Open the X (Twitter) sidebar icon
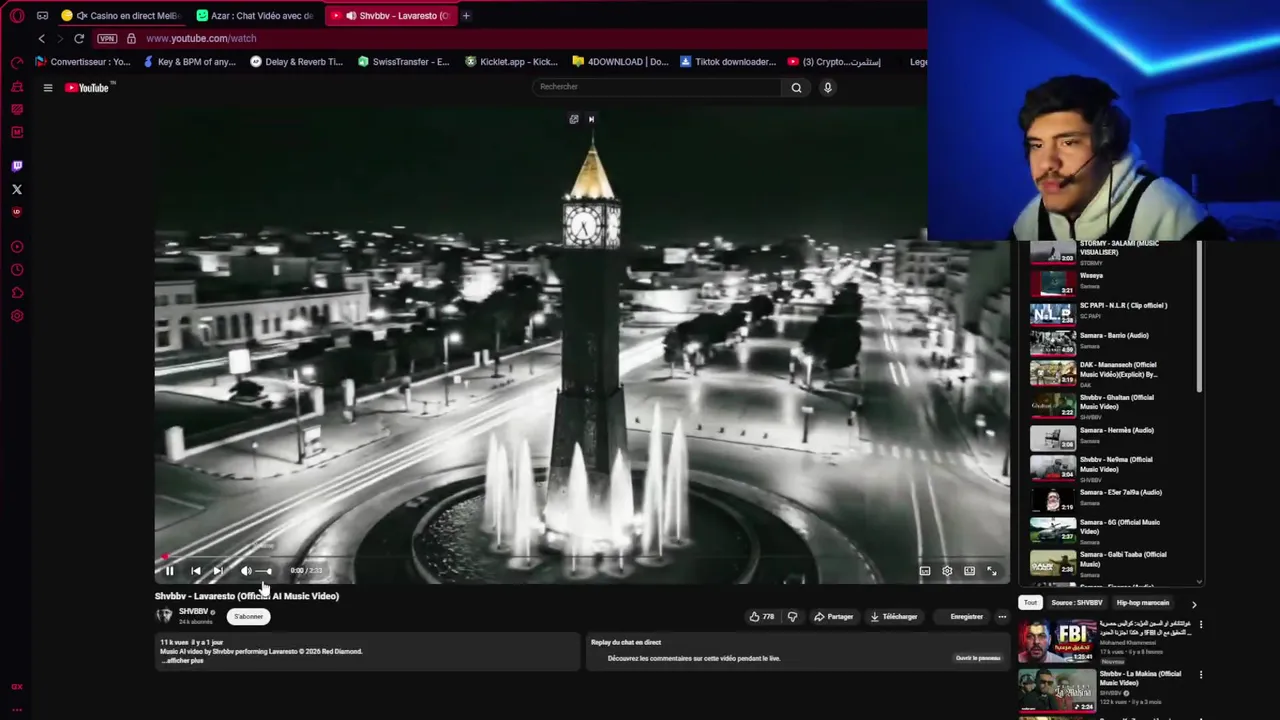Screen dimensions: 1280x720 point(17,189)
